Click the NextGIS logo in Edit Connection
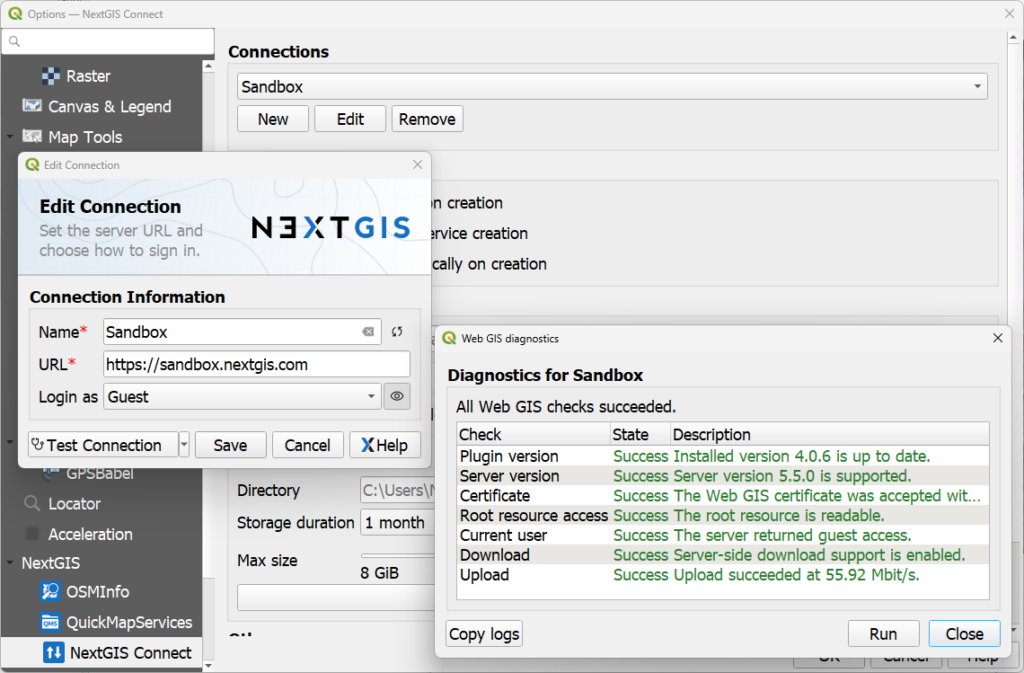This screenshot has height=673, width=1024. [x=331, y=227]
